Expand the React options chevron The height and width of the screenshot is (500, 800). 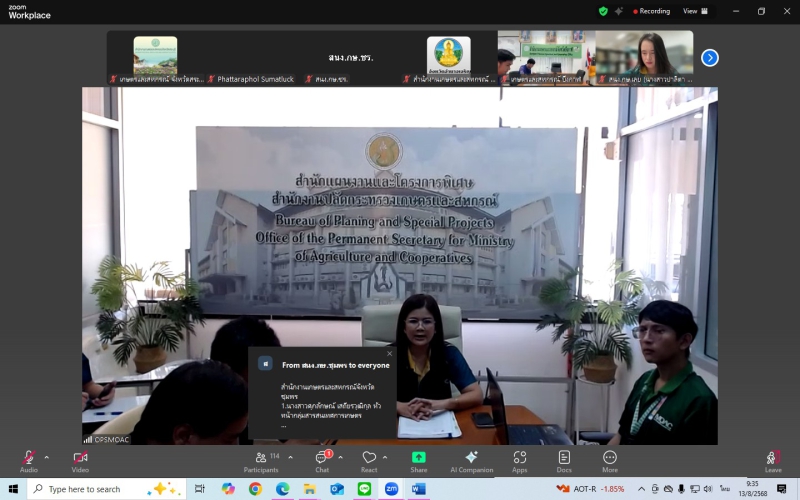tap(385, 457)
